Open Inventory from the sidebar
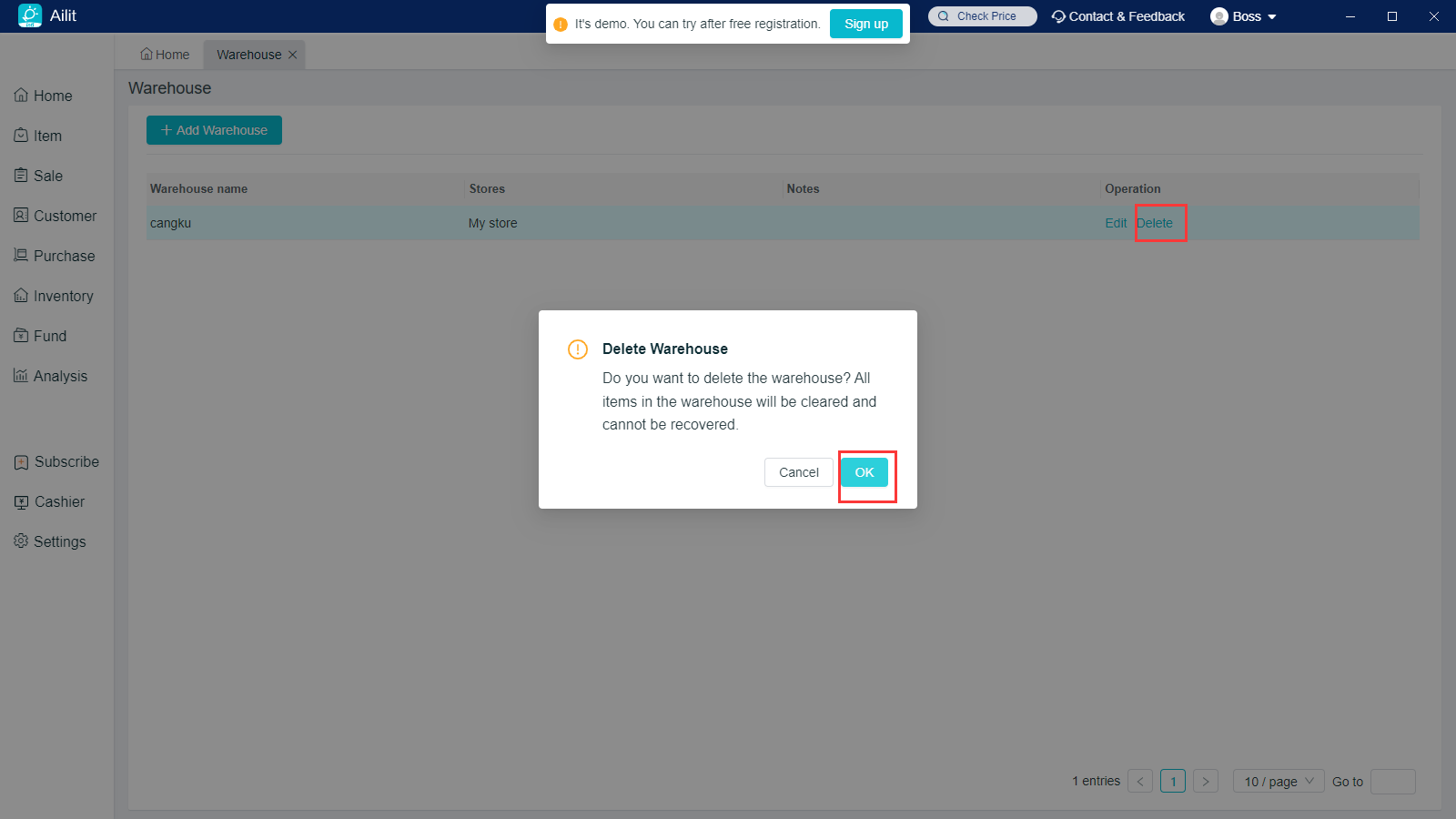This screenshot has height=819, width=1456. 63,296
